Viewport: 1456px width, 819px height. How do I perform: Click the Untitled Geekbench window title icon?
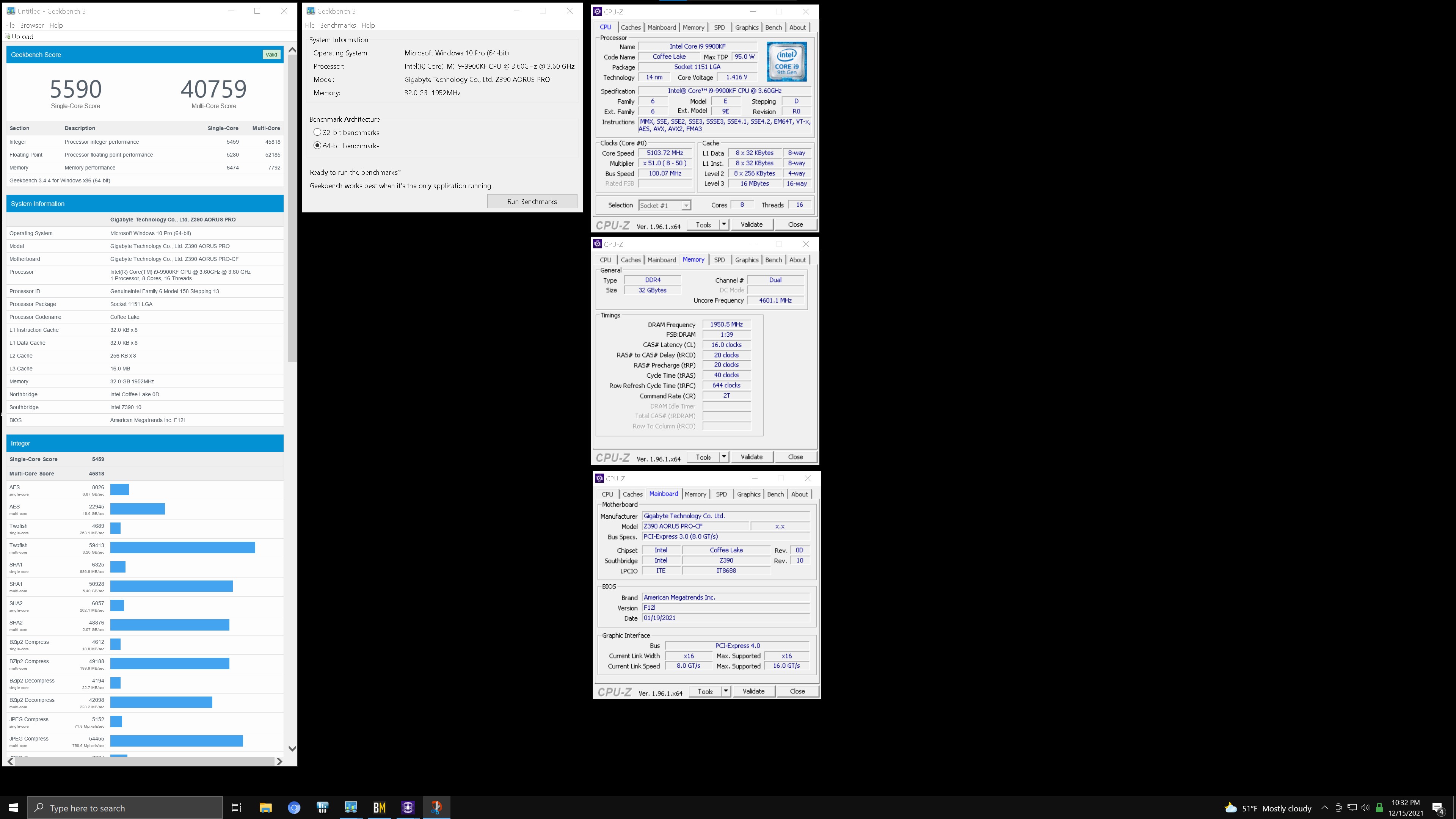11,11
